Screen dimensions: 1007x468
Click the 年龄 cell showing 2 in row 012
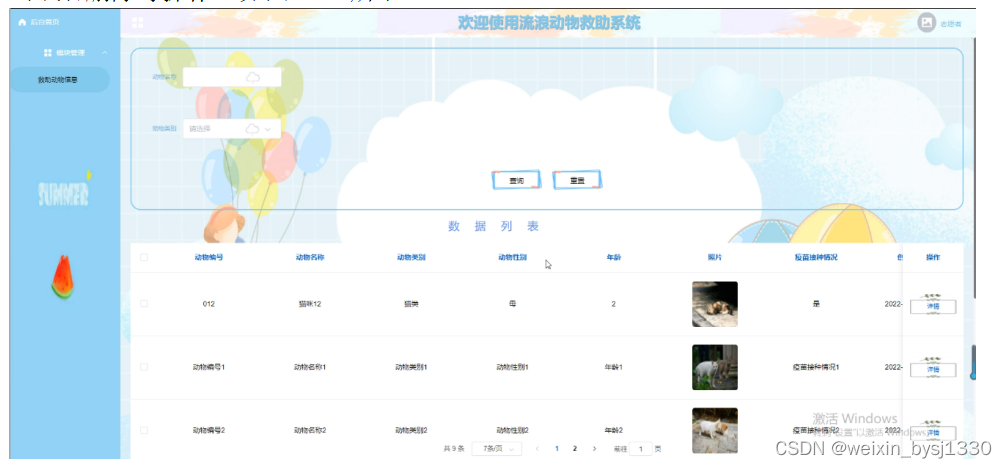(x=613, y=304)
